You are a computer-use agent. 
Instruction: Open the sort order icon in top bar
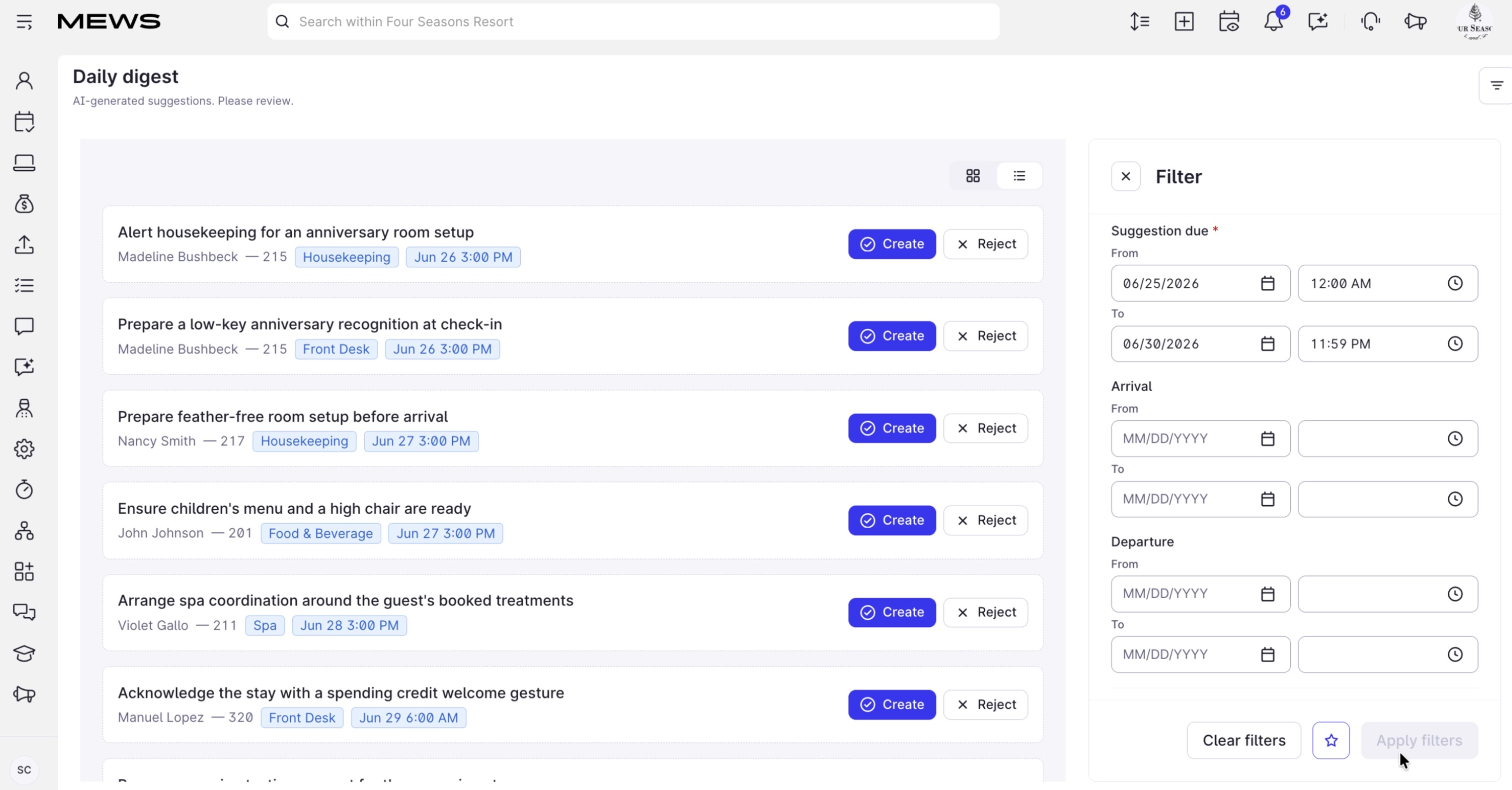point(1139,22)
